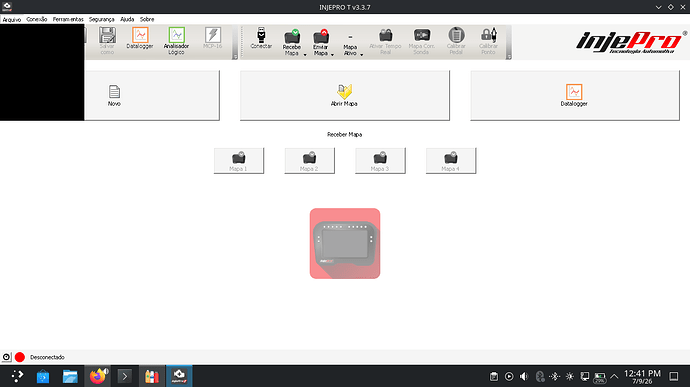Click the Recebe Mapa toolbar icon
The height and width of the screenshot is (387, 690).
[292, 37]
